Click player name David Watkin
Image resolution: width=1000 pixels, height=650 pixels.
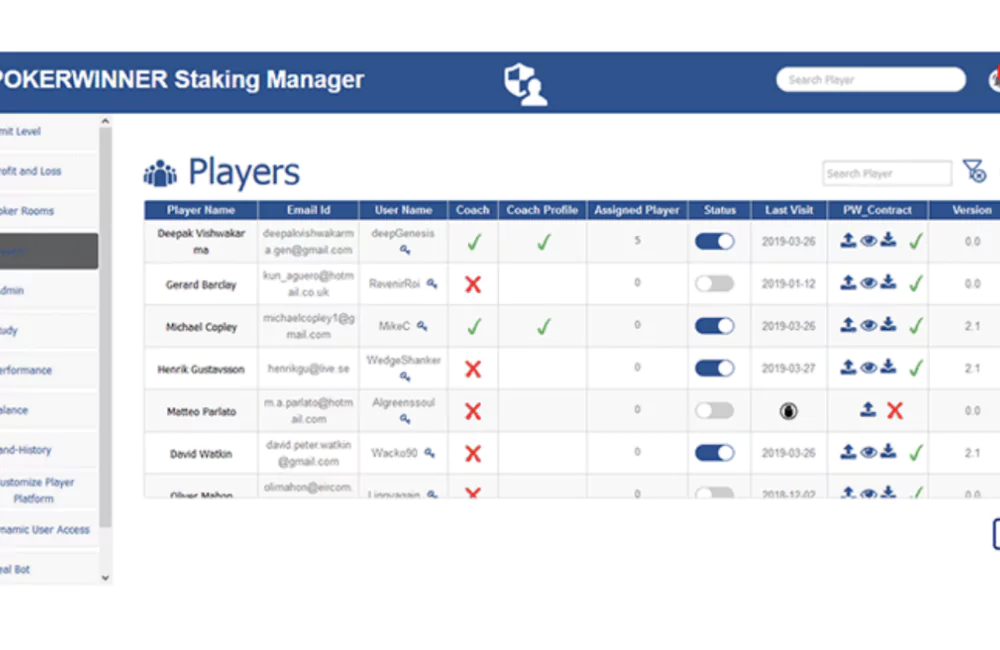[x=201, y=454]
